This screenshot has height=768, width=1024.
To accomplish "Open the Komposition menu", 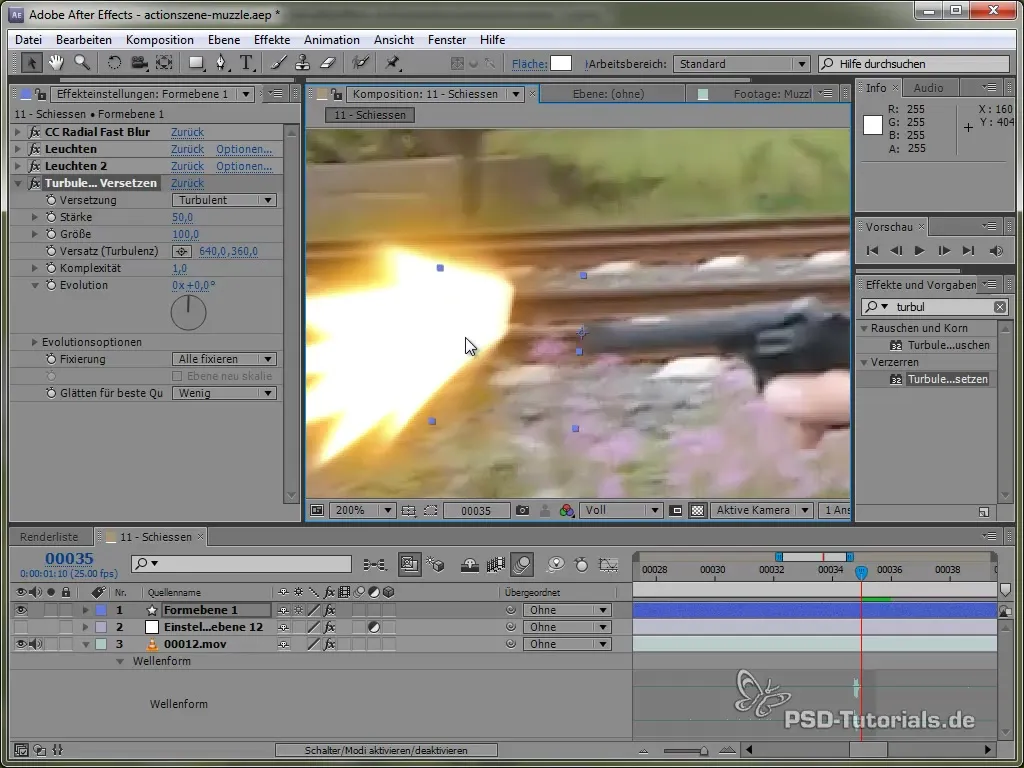I will point(159,40).
